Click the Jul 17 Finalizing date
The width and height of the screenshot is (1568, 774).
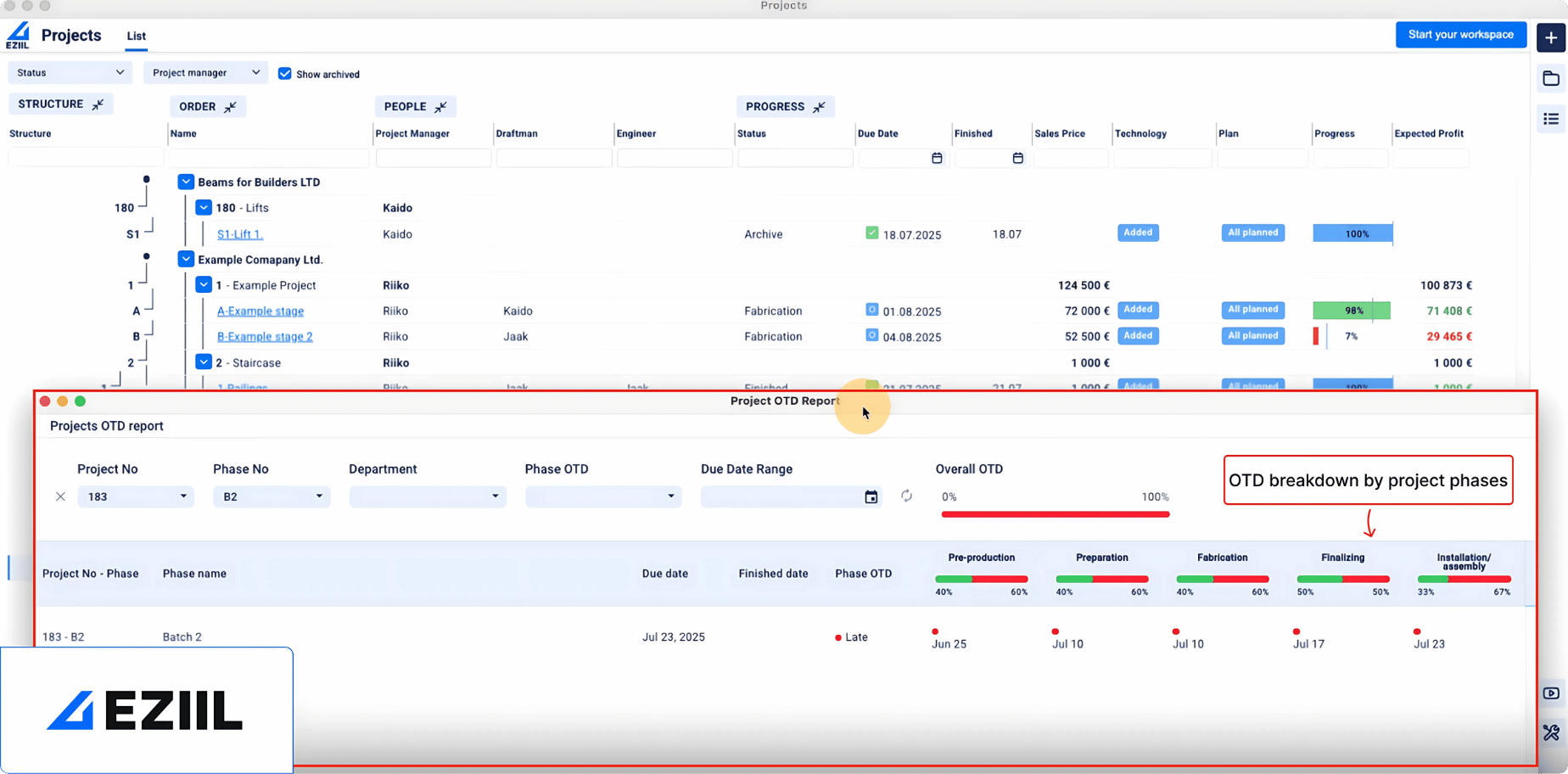tap(1309, 644)
